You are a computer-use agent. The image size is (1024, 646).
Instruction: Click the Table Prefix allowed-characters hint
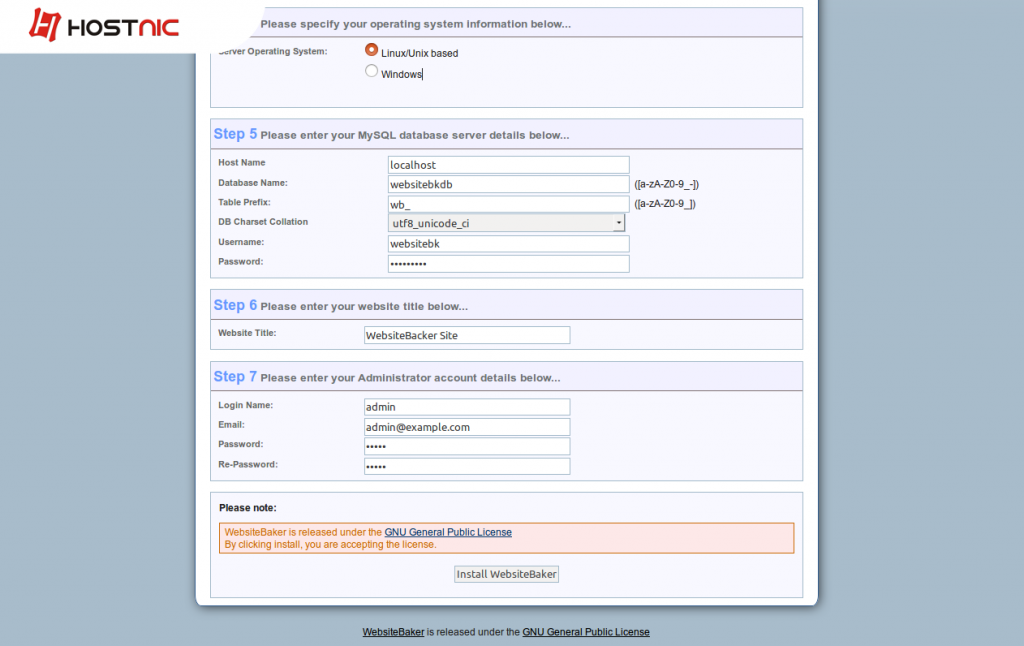(665, 204)
